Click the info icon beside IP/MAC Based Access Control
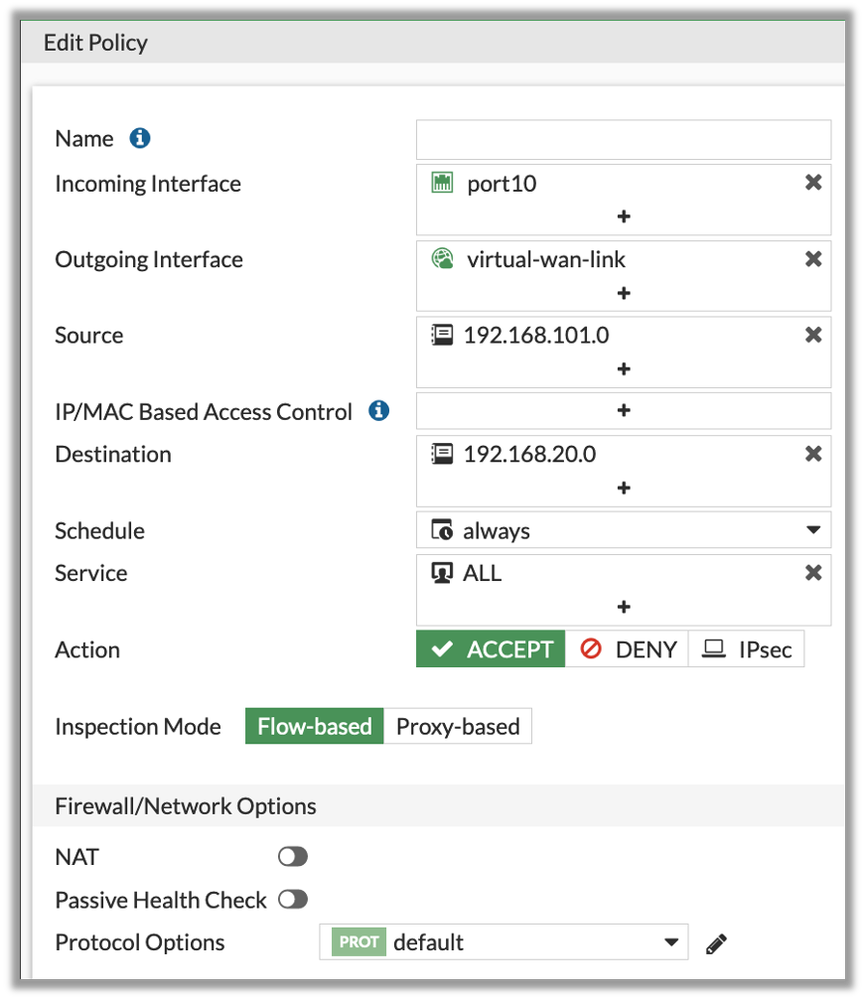This screenshot has width=864, height=999. pos(379,411)
